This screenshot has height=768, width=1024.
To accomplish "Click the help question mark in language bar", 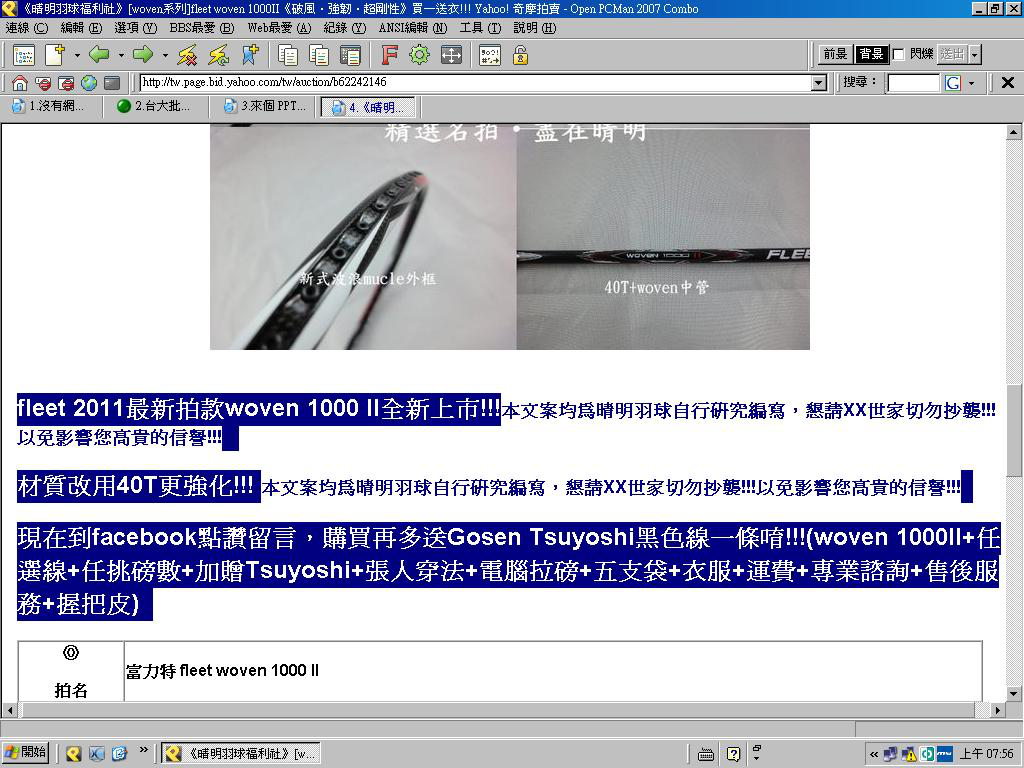I will (x=733, y=754).
